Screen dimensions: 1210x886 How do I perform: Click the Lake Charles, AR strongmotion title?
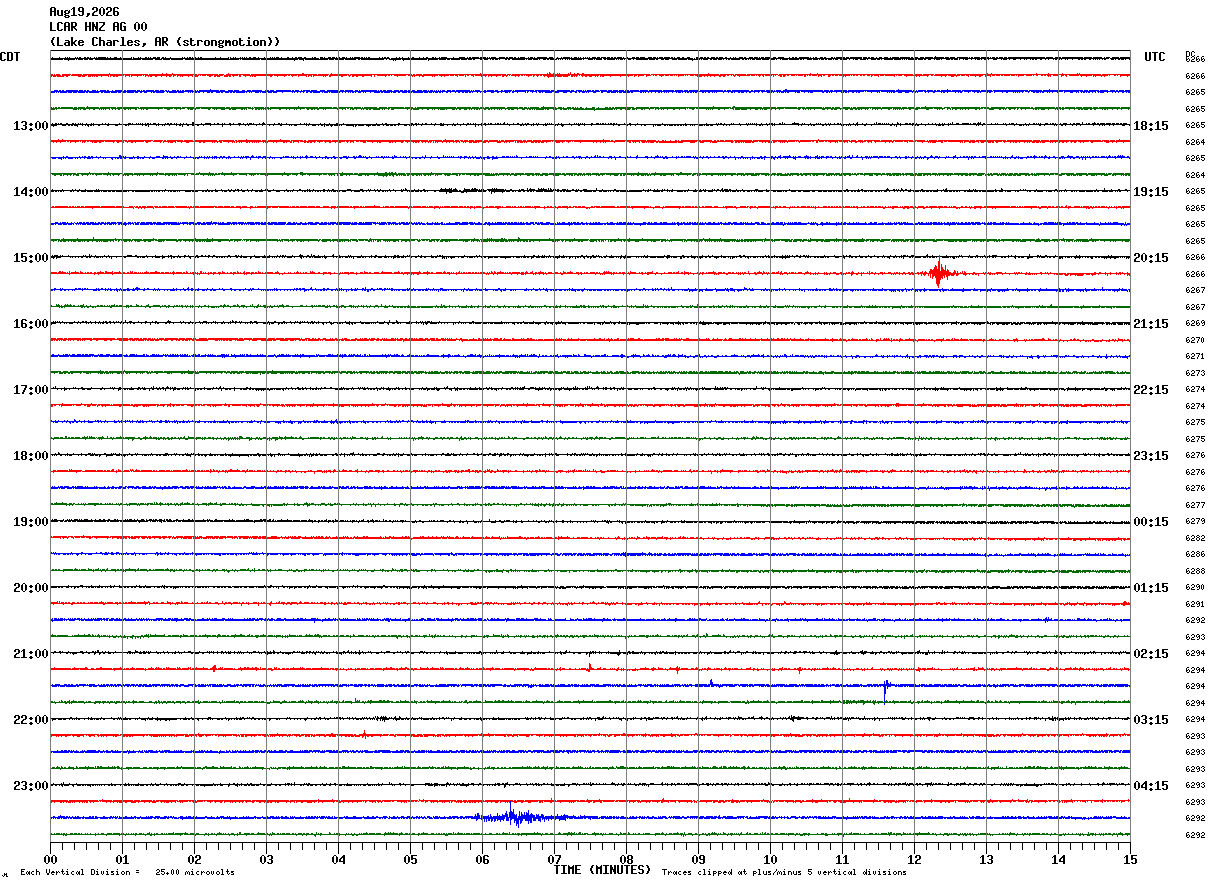(165, 42)
